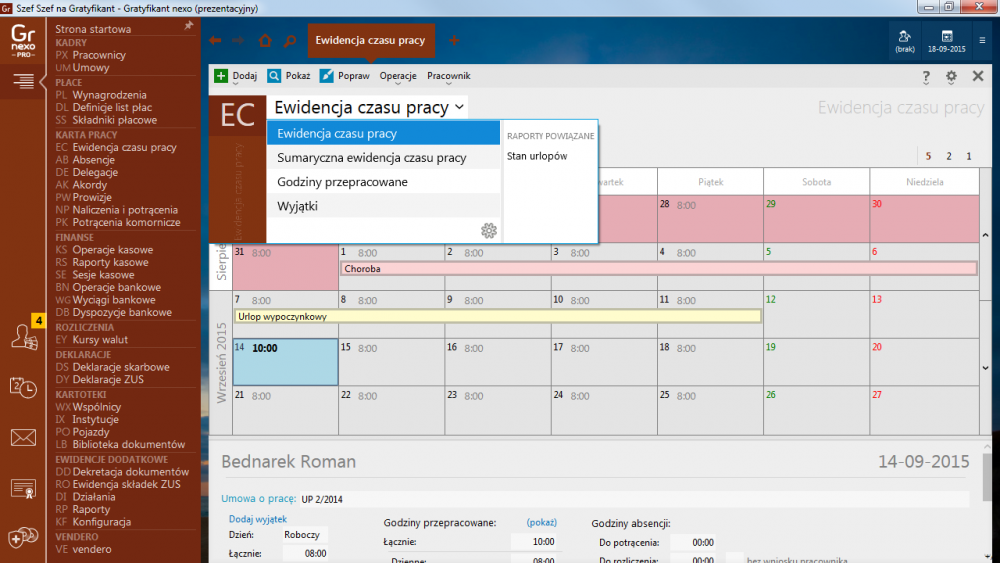The height and width of the screenshot is (563, 1000).
Task: Click the Dodaj wyjątek link
Action: 258,519
